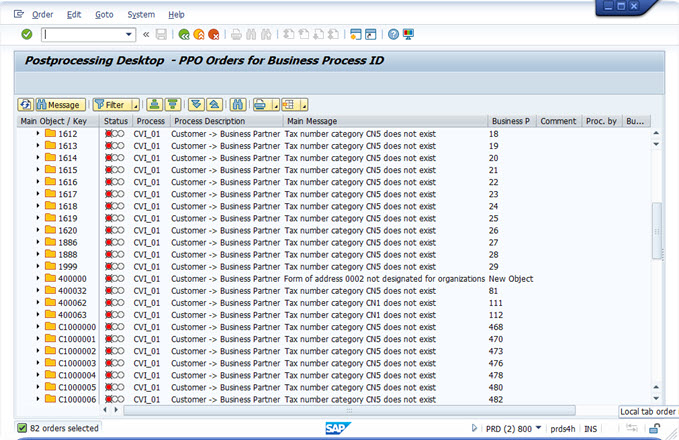Click the Change Layout grid icon
This screenshot has width=679, height=440.
pyautogui.click(x=289, y=104)
